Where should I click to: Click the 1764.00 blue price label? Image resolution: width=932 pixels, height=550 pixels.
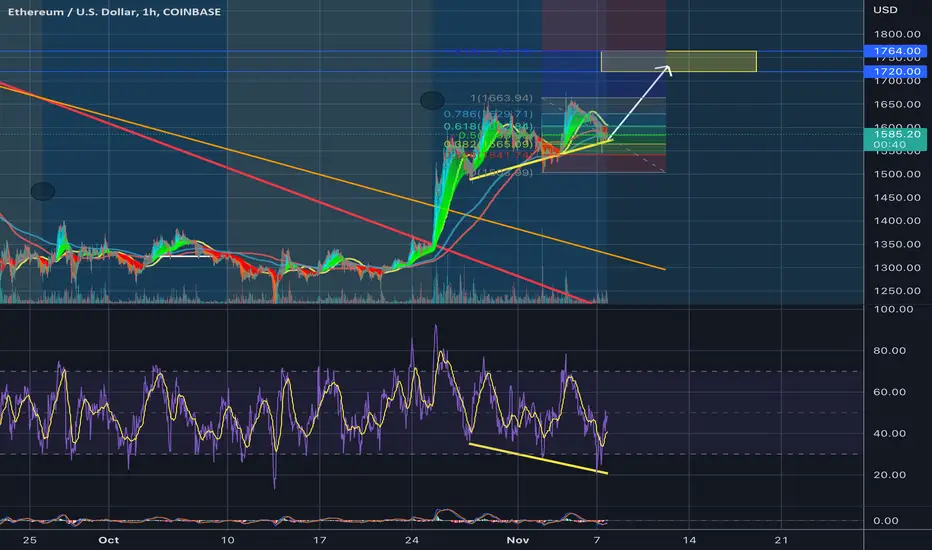[x=895, y=51]
